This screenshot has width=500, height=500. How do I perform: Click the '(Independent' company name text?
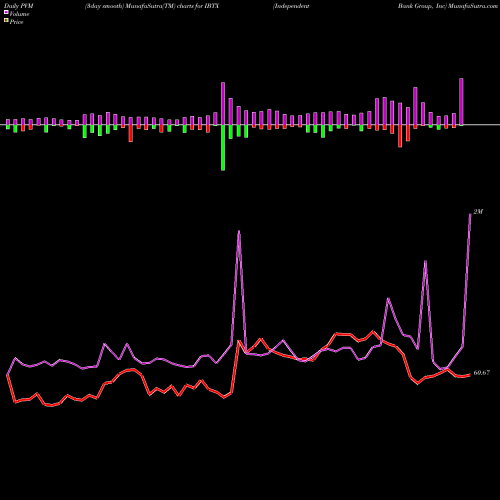point(291,6)
